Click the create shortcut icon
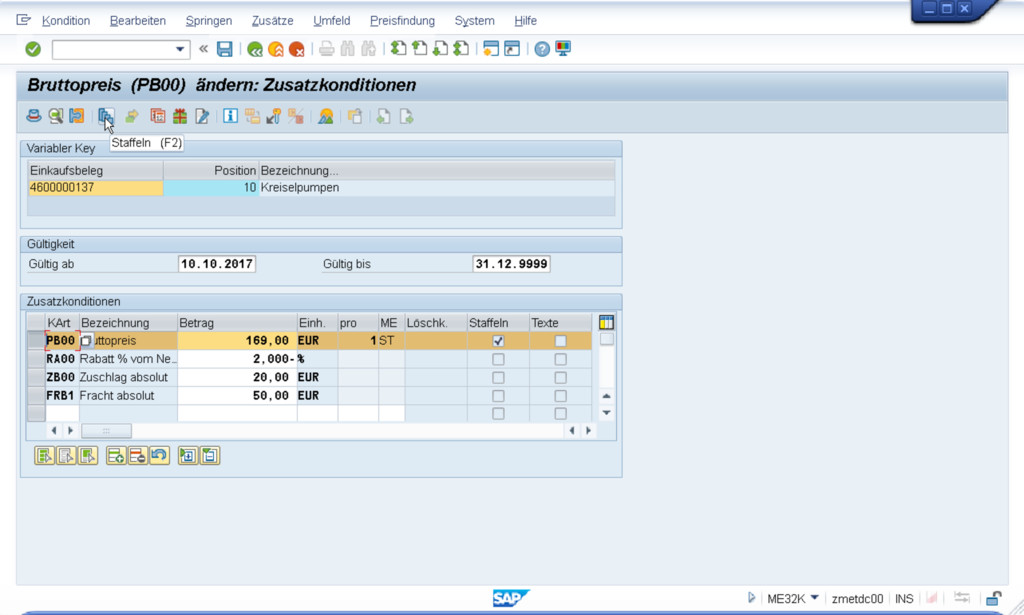 pyautogui.click(x=512, y=48)
